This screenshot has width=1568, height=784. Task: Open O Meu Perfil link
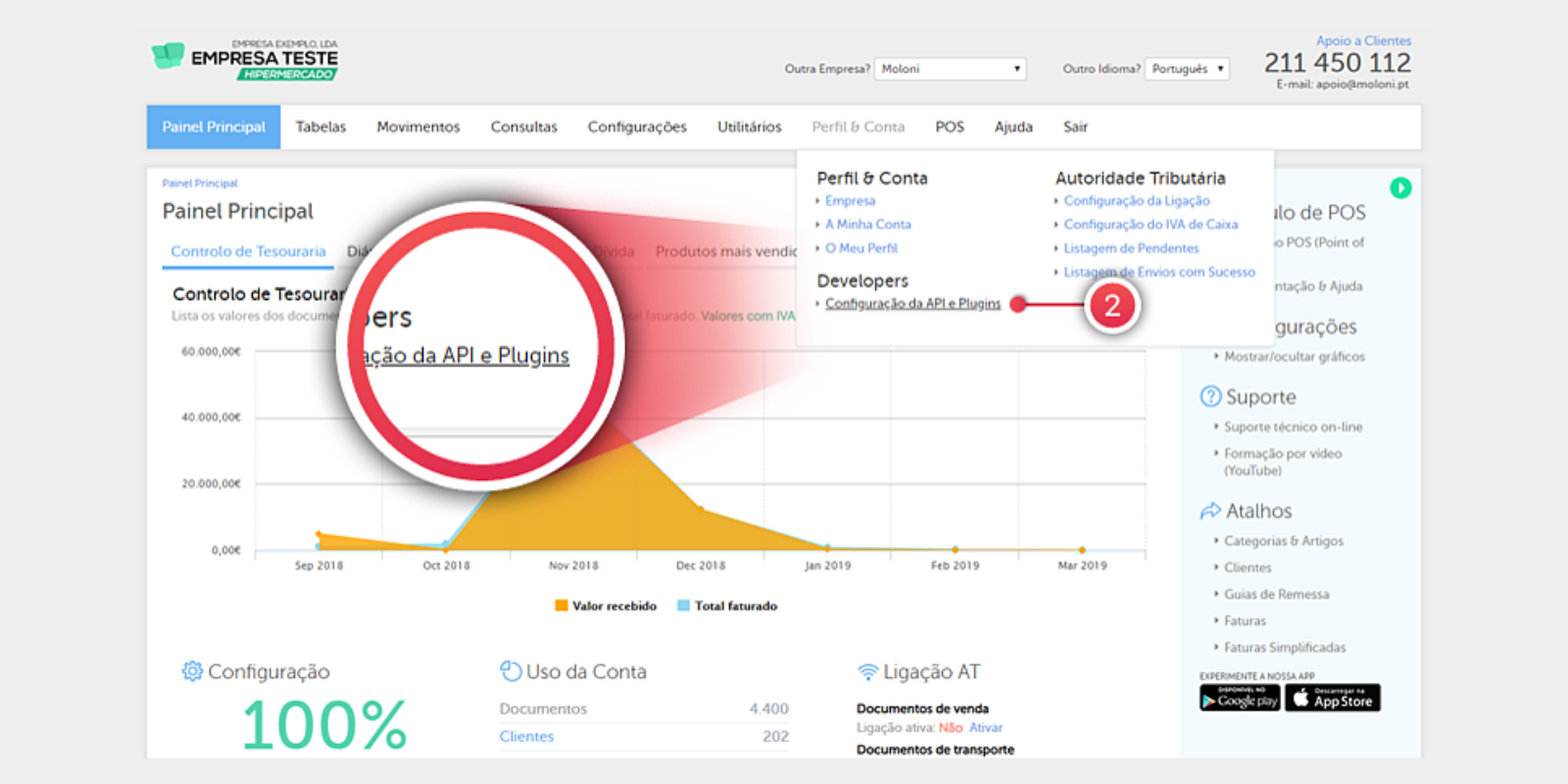coord(861,249)
